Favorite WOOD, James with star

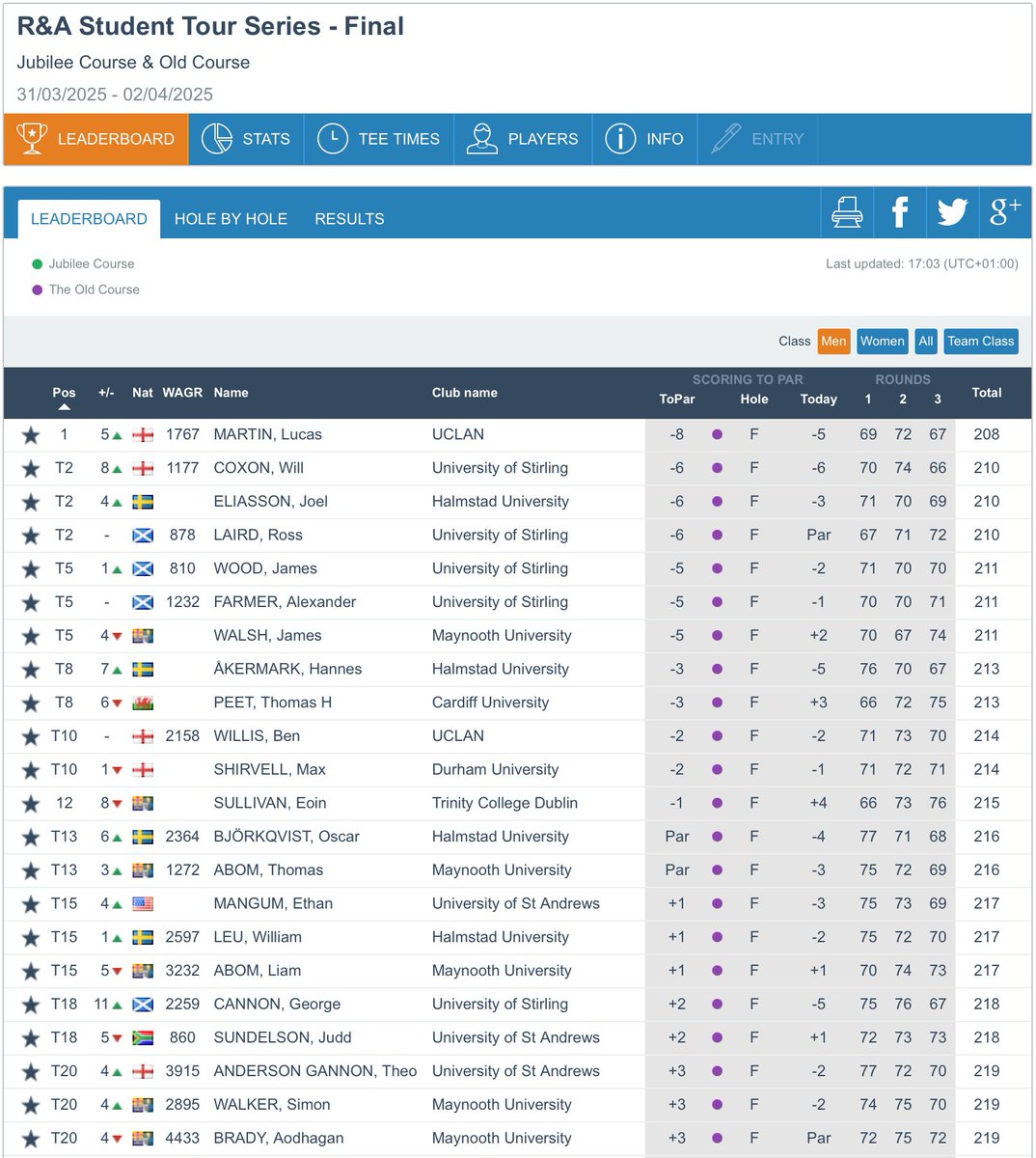(31, 569)
